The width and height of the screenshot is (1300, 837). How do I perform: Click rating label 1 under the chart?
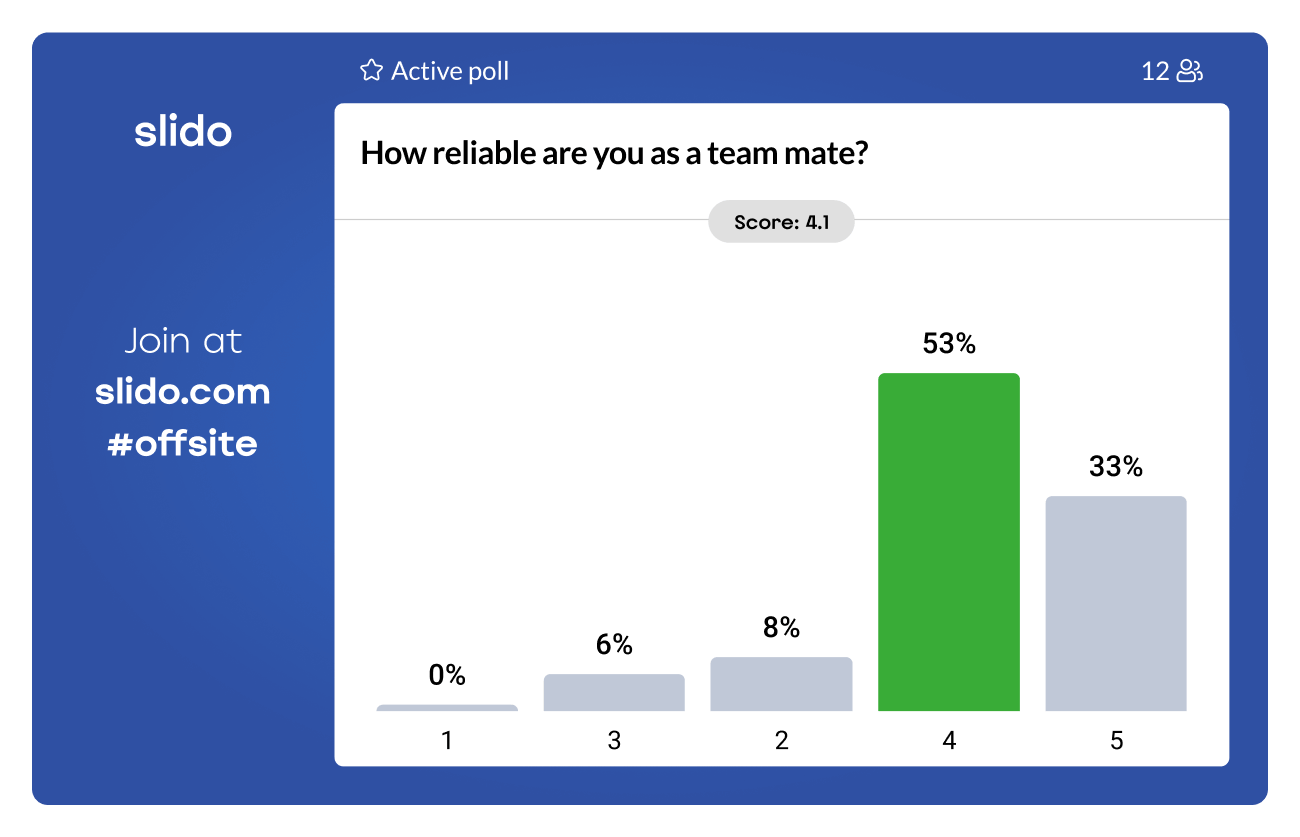pyautogui.click(x=447, y=740)
